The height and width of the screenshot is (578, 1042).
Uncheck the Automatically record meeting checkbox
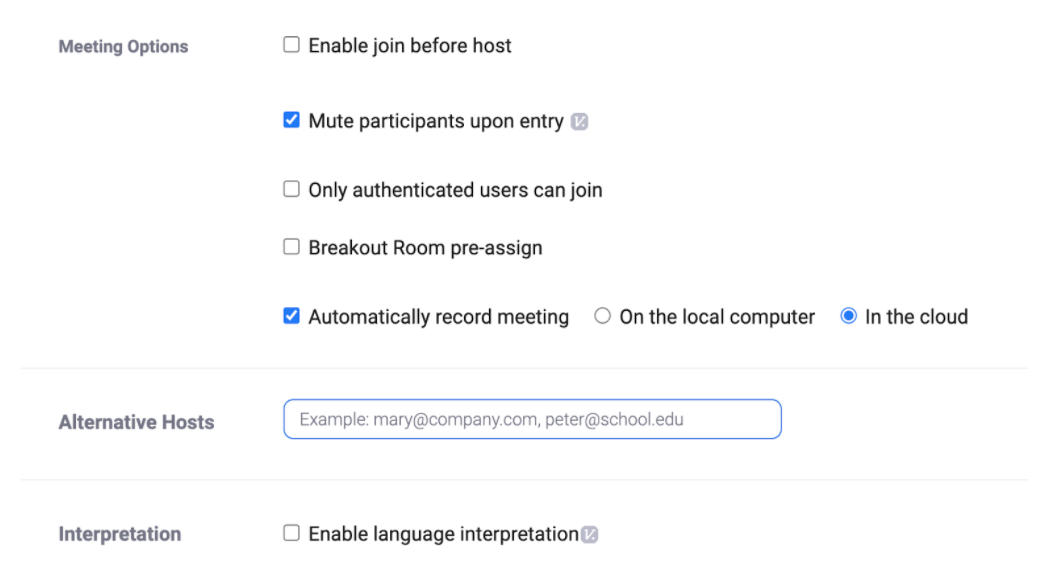(x=291, y=316)
